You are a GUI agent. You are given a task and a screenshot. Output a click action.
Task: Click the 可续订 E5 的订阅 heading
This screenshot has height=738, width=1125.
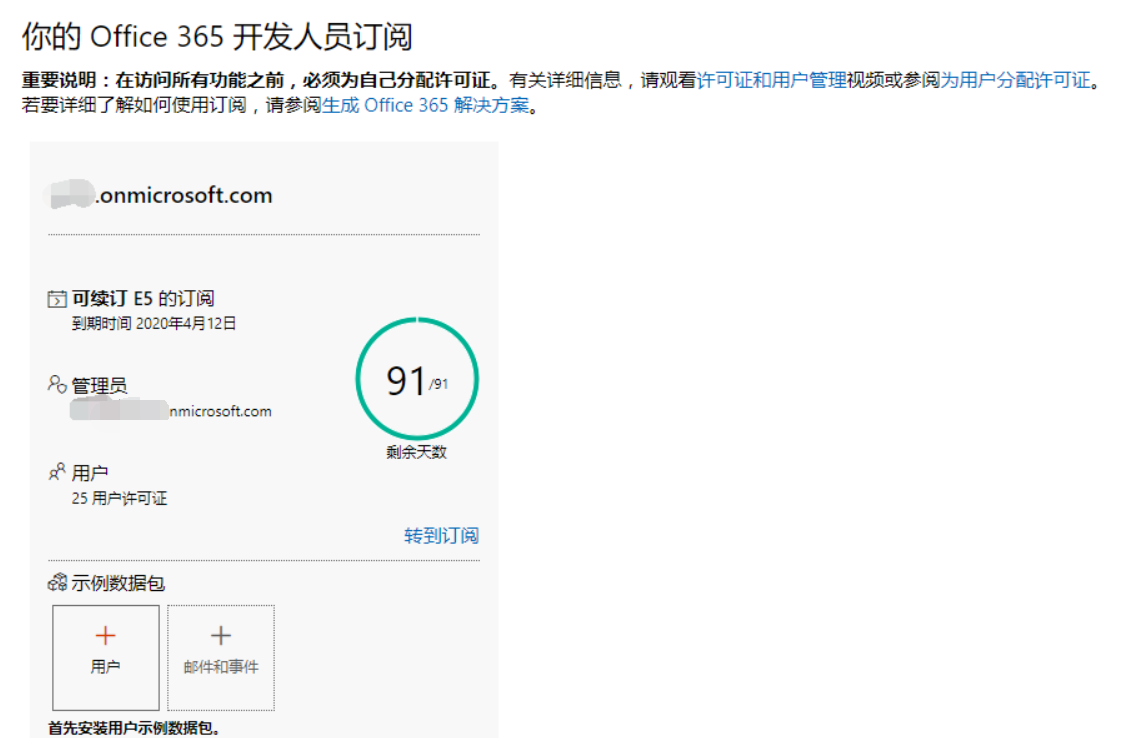[x=143, y=298]
